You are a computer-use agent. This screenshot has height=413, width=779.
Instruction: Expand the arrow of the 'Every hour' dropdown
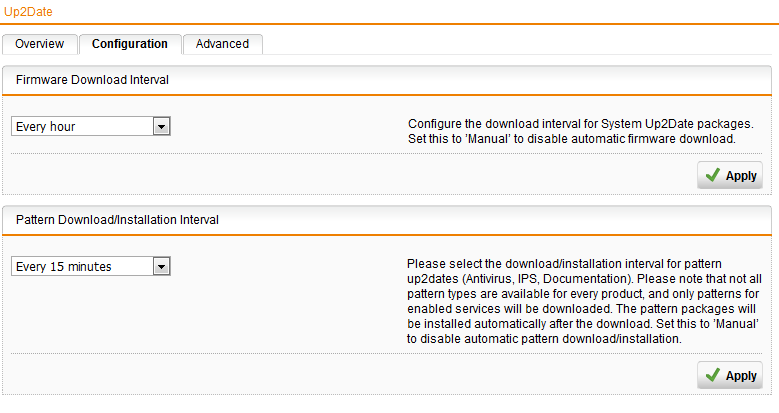pos(161,127)
